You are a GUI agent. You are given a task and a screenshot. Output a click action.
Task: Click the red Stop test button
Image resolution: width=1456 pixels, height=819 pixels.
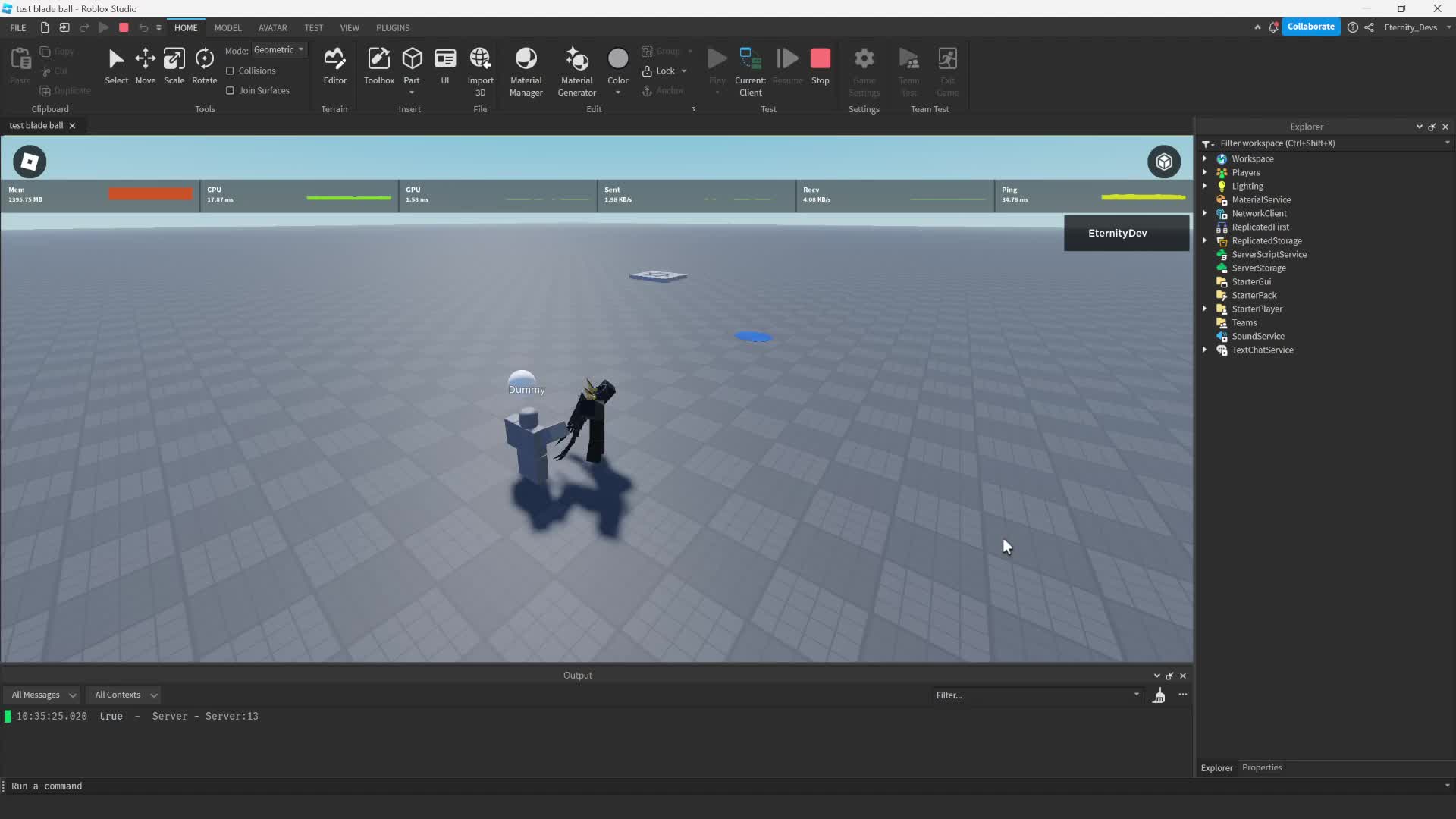(820, 65)
